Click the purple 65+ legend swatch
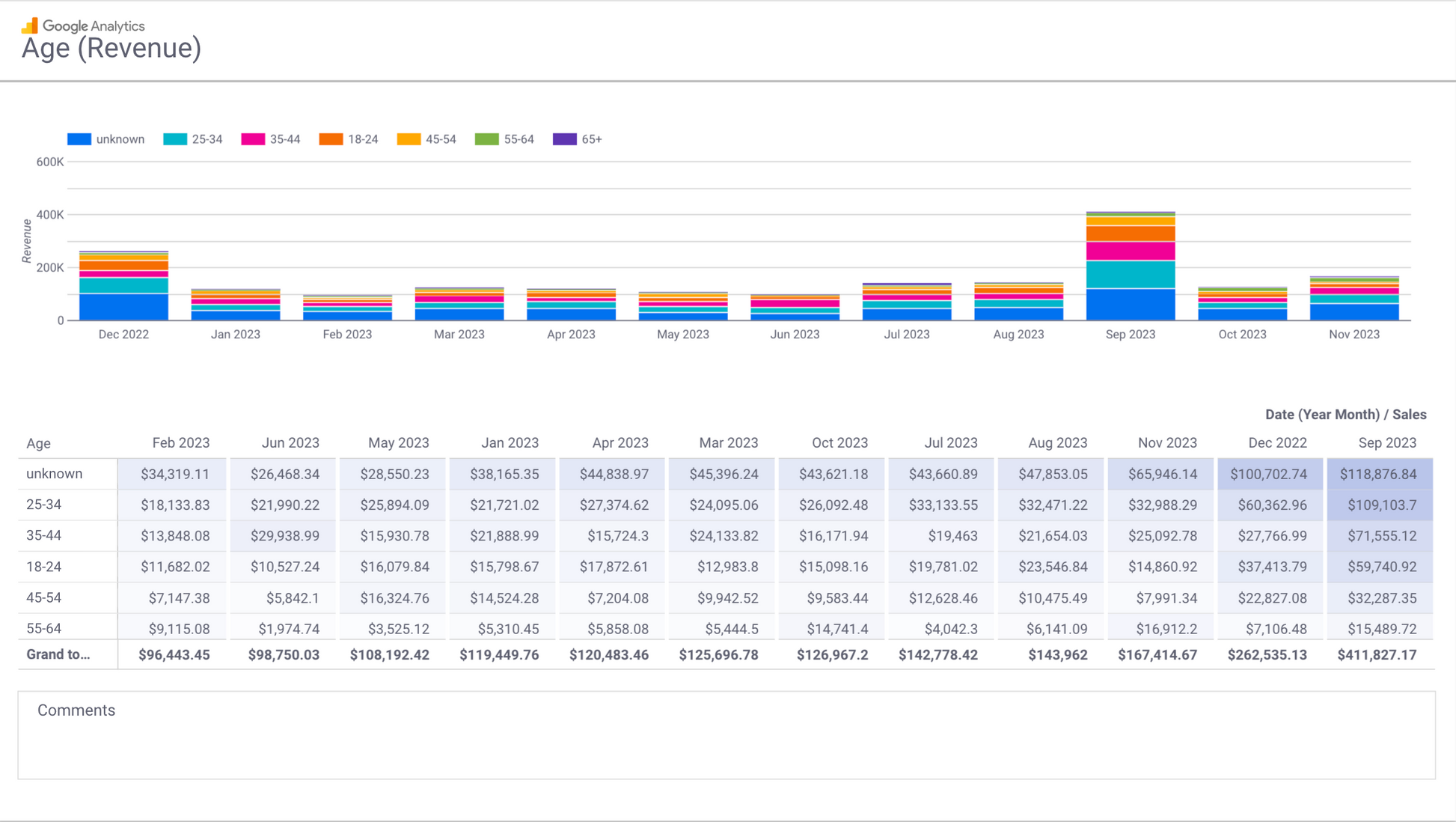Image resolution: width=1456 pixels, height=822 pixels. [564, 139]
